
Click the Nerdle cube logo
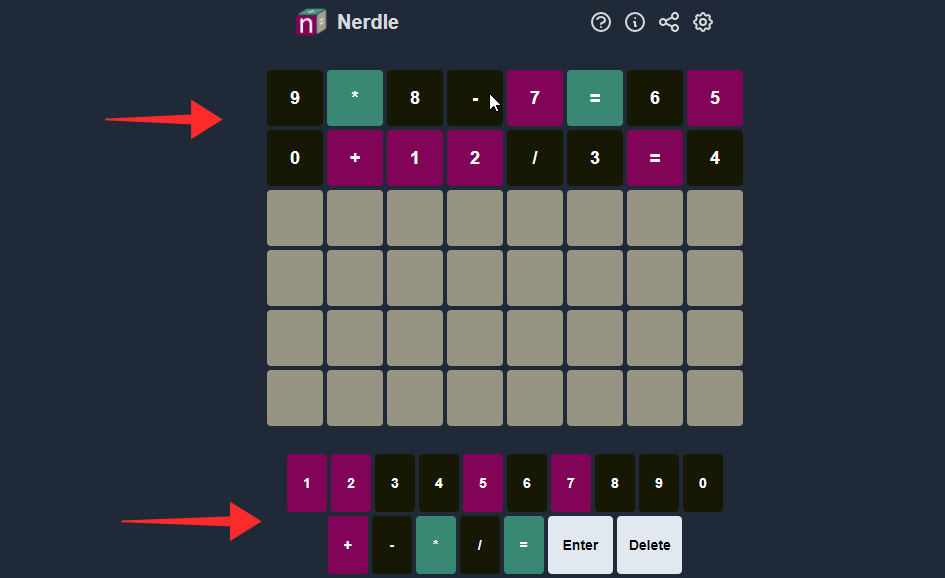310,21
